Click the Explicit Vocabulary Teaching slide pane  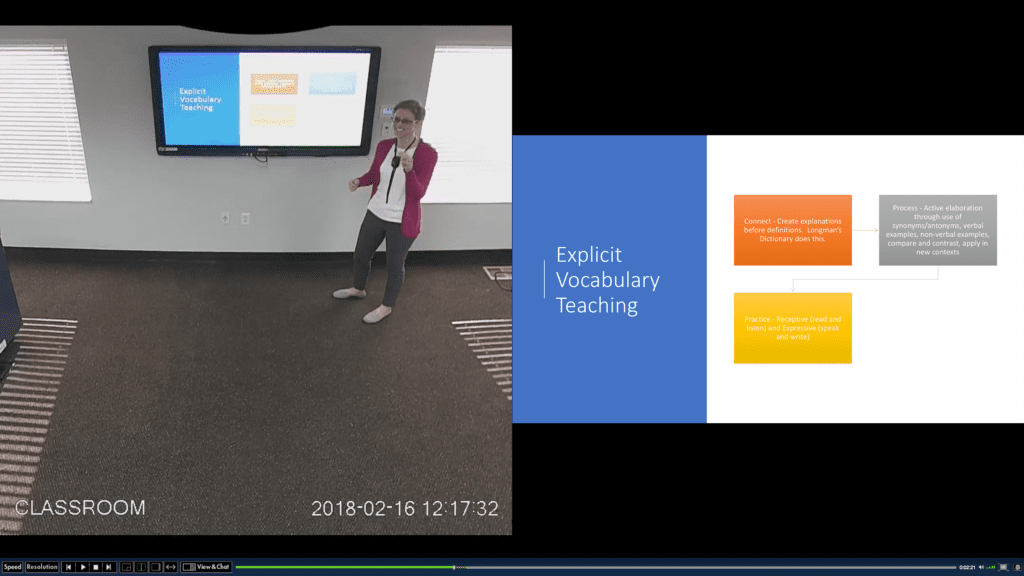point(770,280)
